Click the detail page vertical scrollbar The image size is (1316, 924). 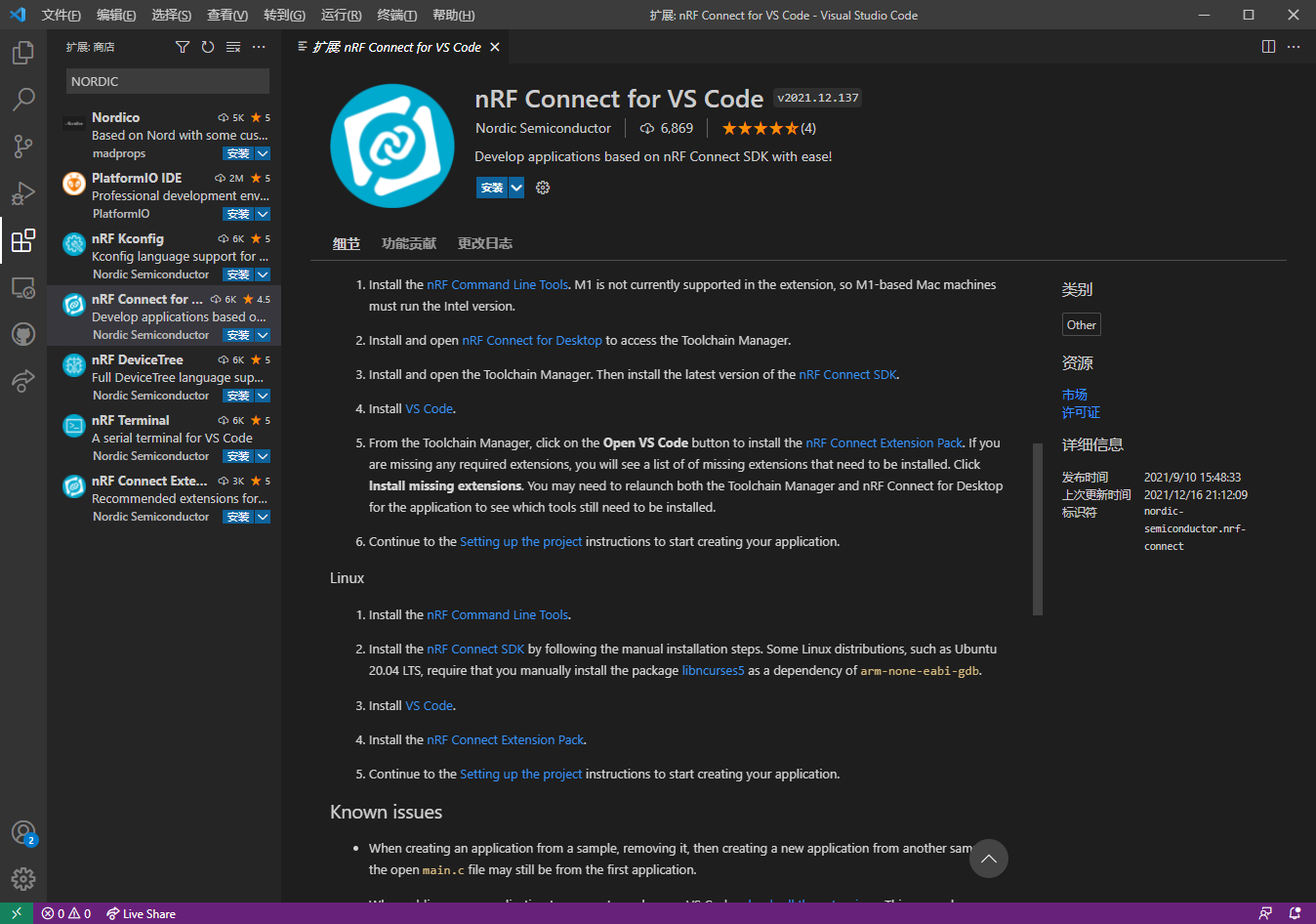pyautogui.click(x=1038, y=528)
